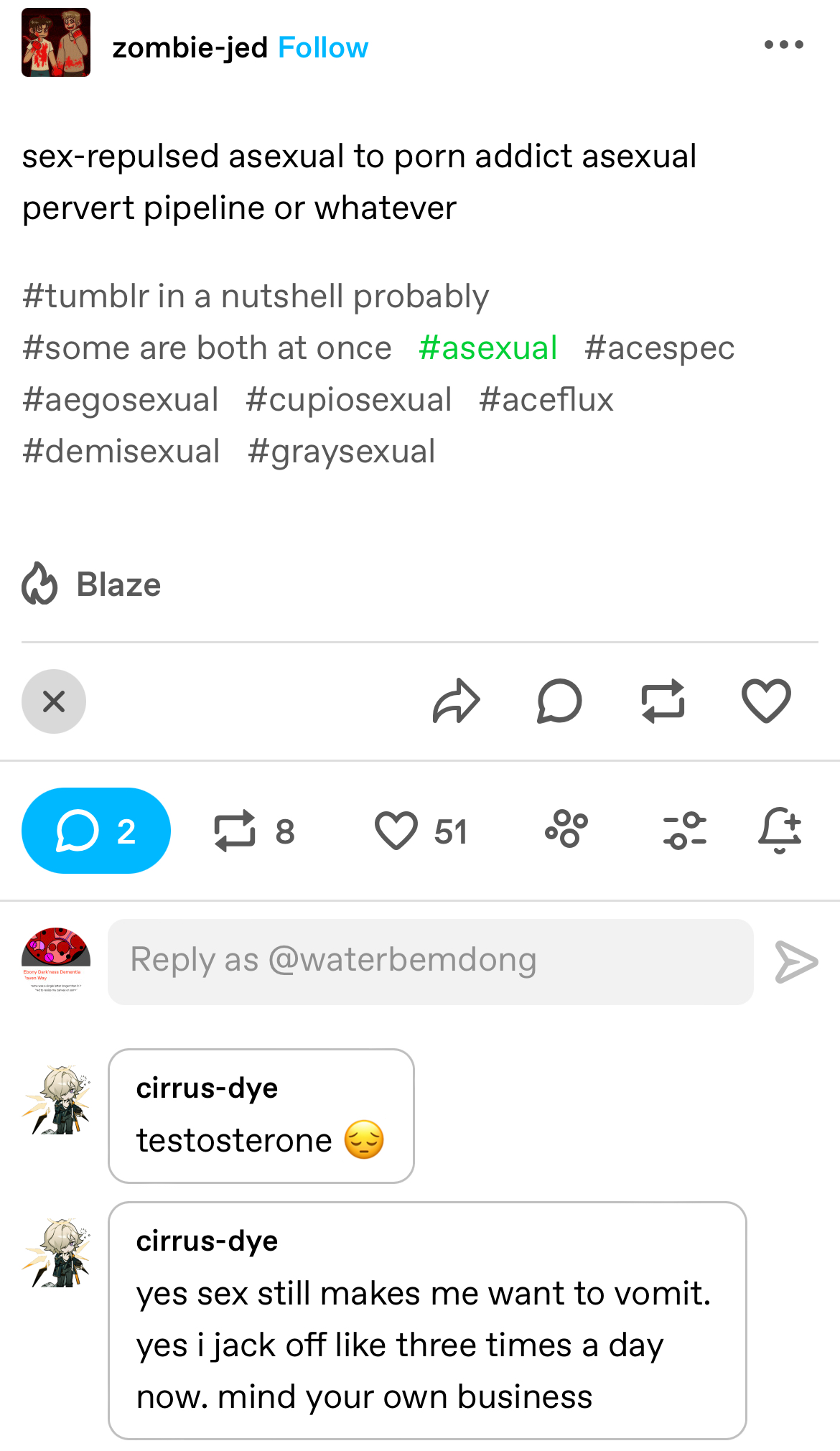Viewport: 840px width, 1451px height.
Task: Focus the Reply as @waterbemdong field
Action: pyautogui.click(x=431, y=961)
